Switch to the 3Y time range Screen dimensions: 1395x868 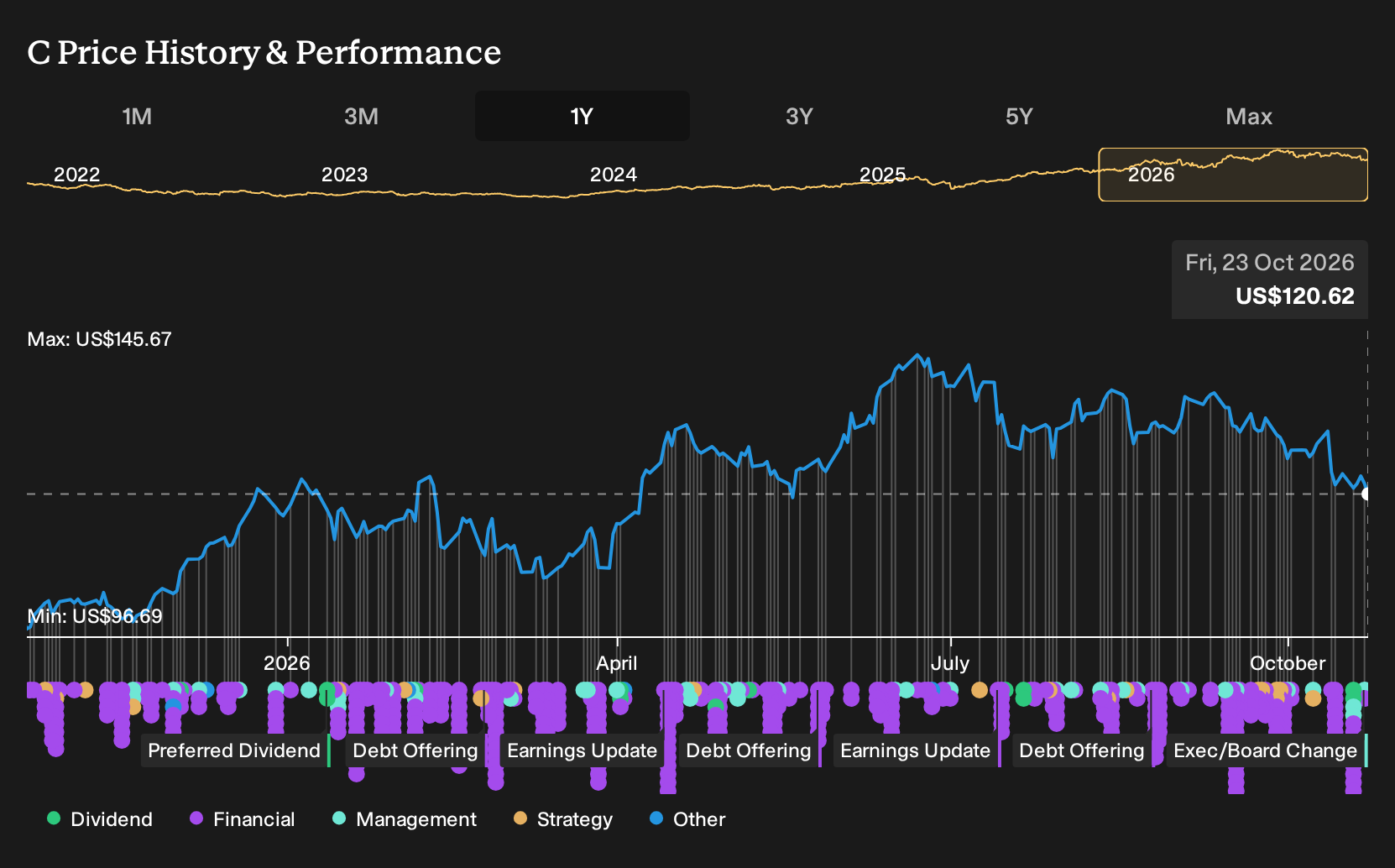pyautogui.click(x=799, y=116)
